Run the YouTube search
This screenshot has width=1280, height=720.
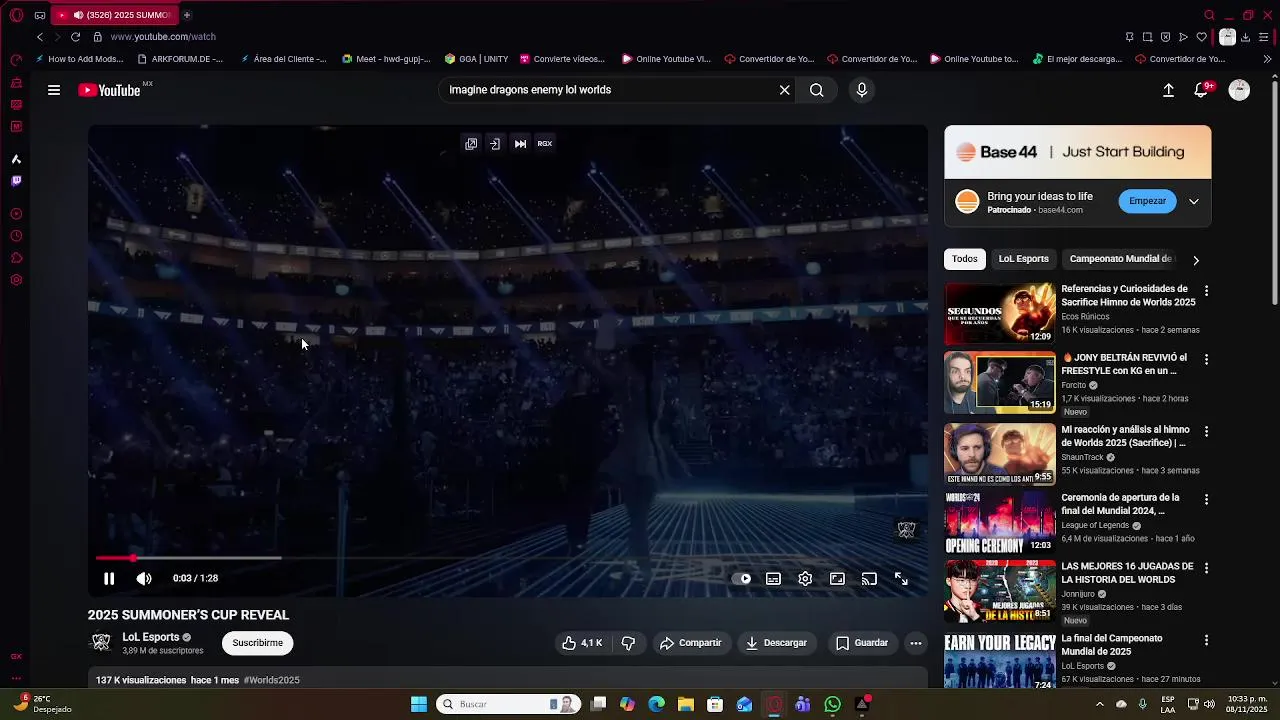(x=817, y=90)
